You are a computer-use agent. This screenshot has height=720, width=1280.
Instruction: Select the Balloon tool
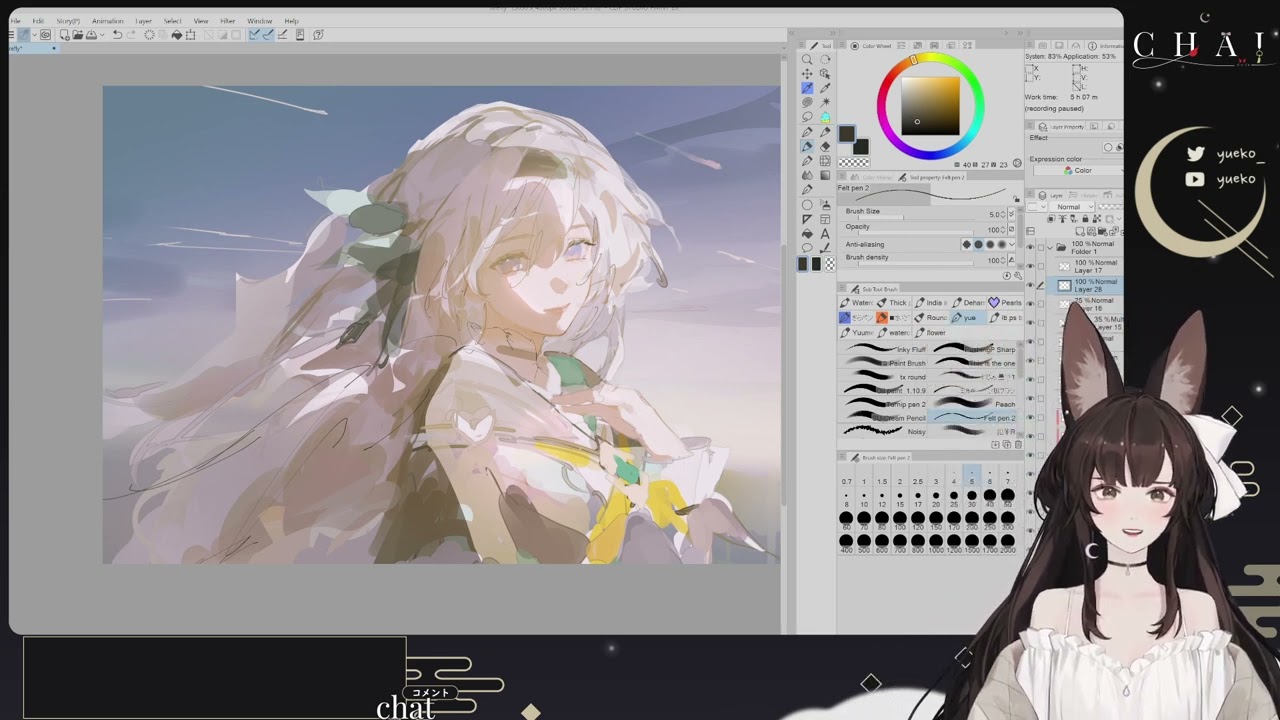click(807, 248)
